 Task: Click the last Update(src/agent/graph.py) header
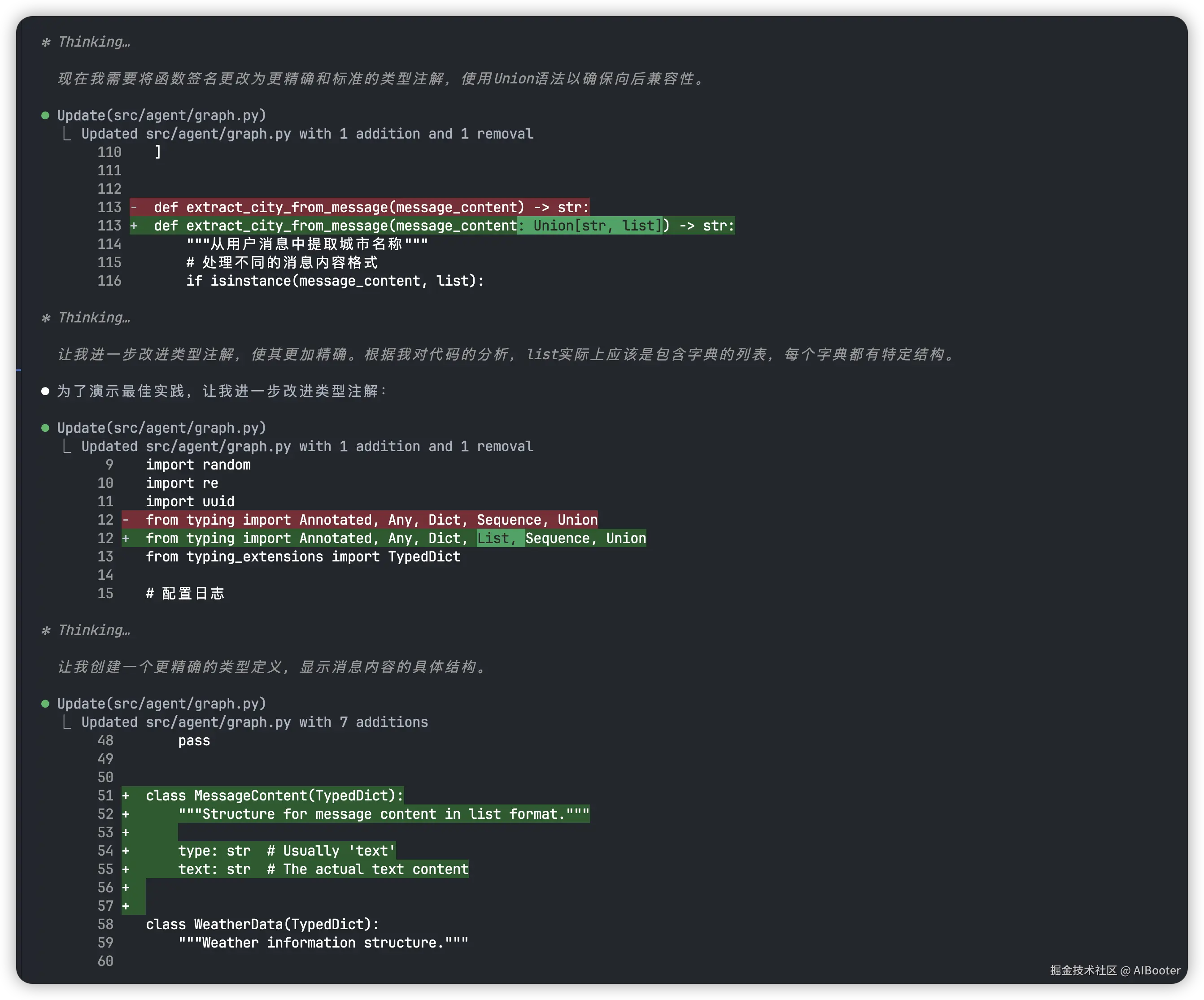161,704
